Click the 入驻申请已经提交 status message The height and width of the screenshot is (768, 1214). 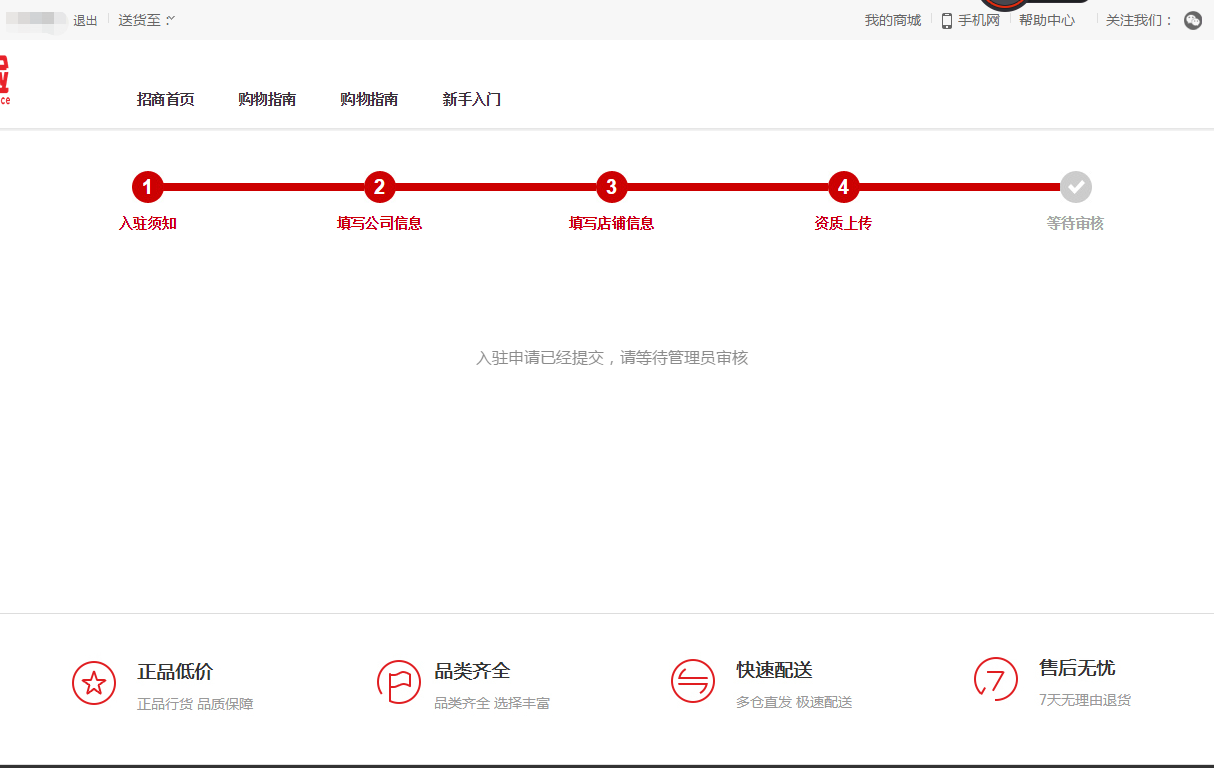[611, 358]
